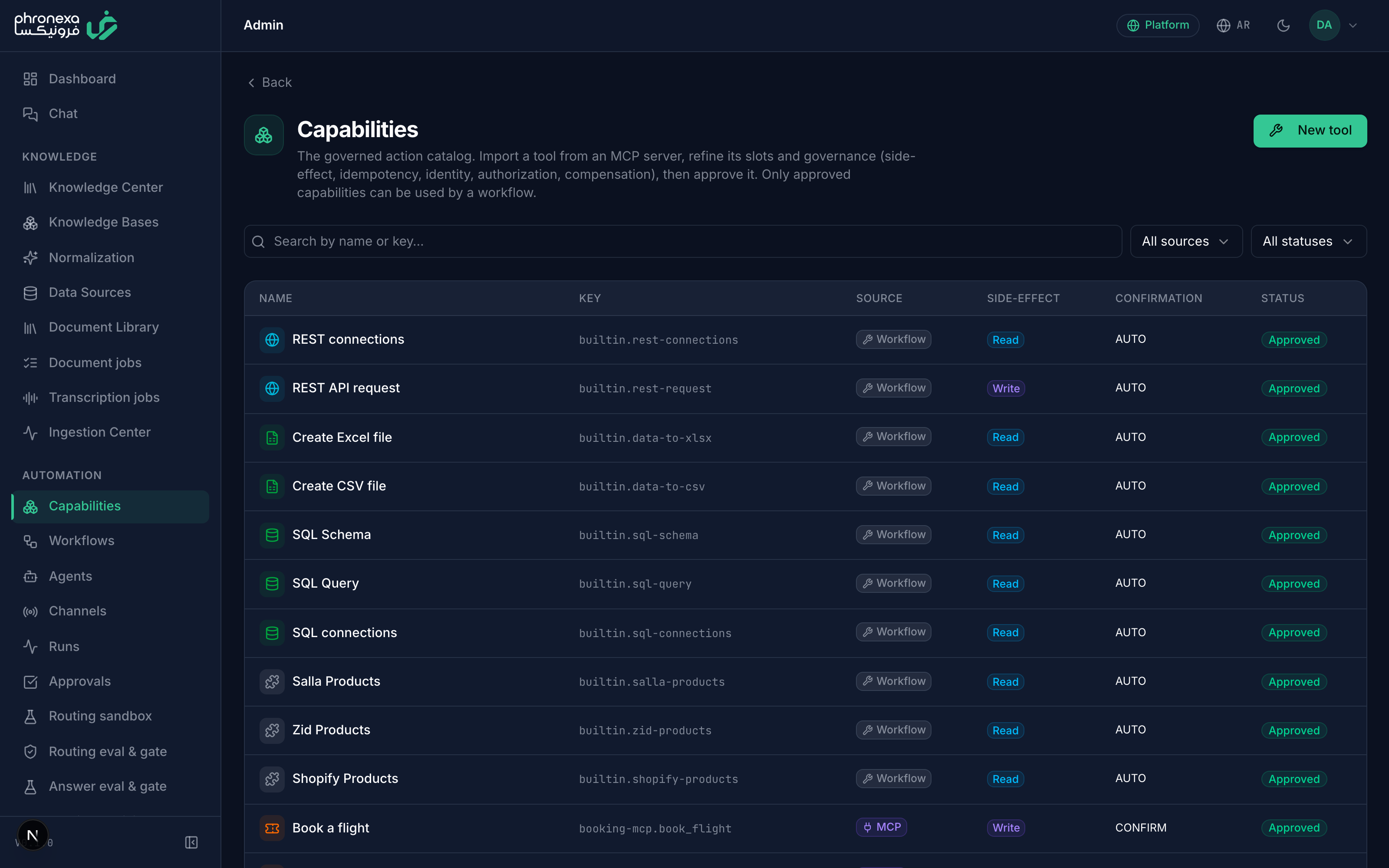
Task: Open Answer eval & gate
Action: click(110, 786)
